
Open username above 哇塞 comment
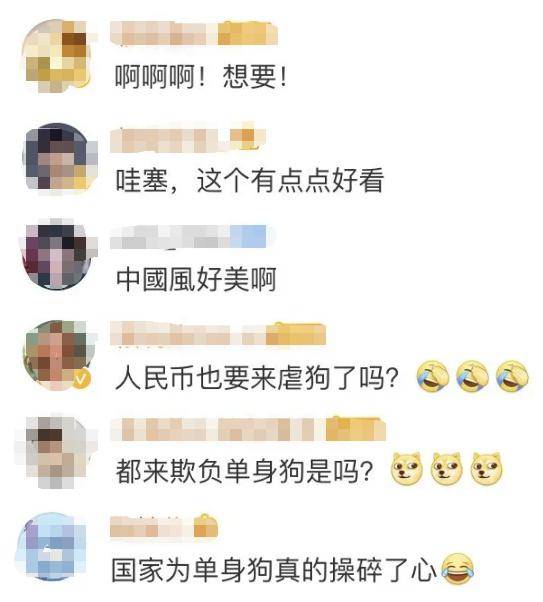(x=188, y=138)
